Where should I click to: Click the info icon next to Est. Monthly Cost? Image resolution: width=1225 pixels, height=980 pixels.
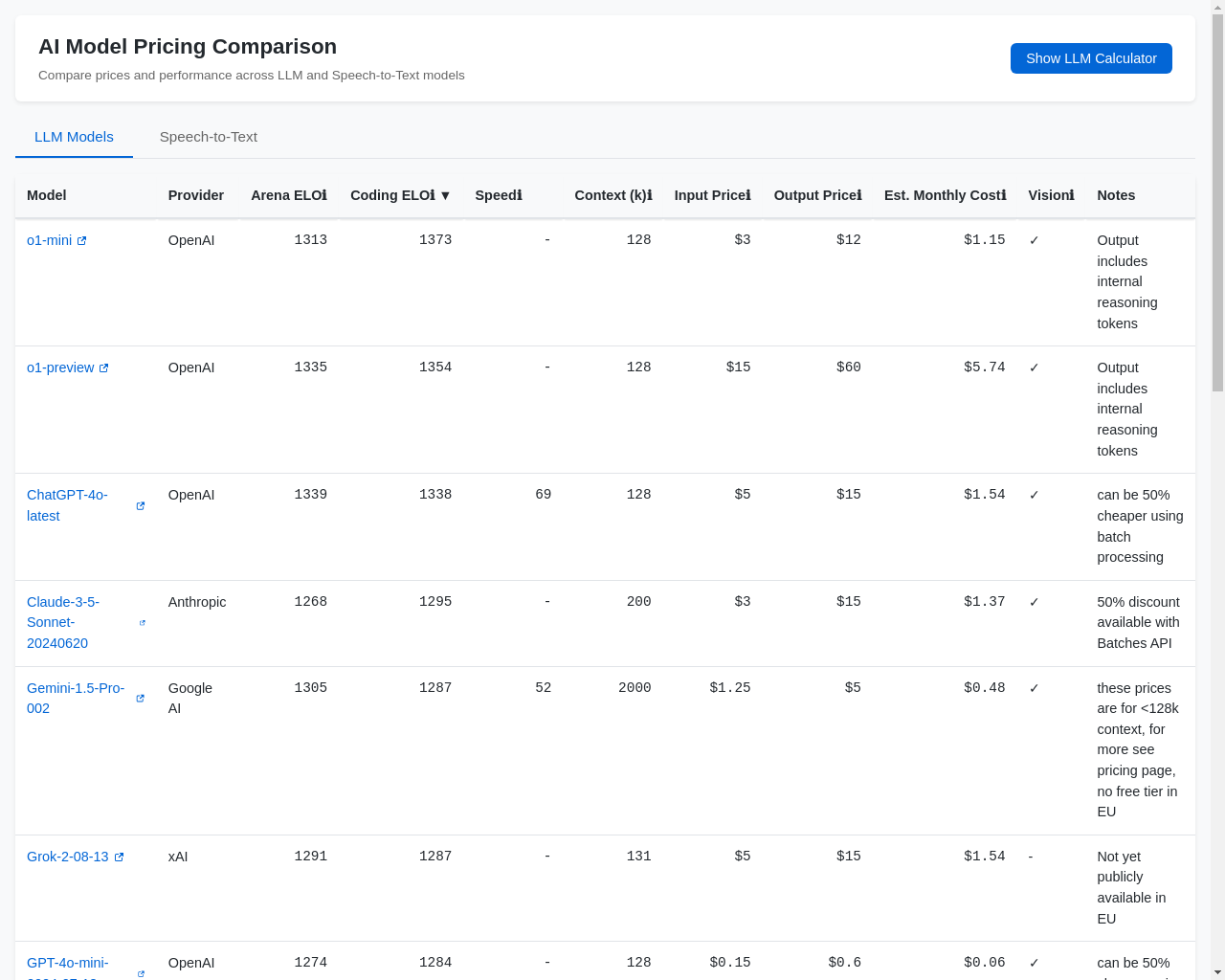click(1003, 195)
